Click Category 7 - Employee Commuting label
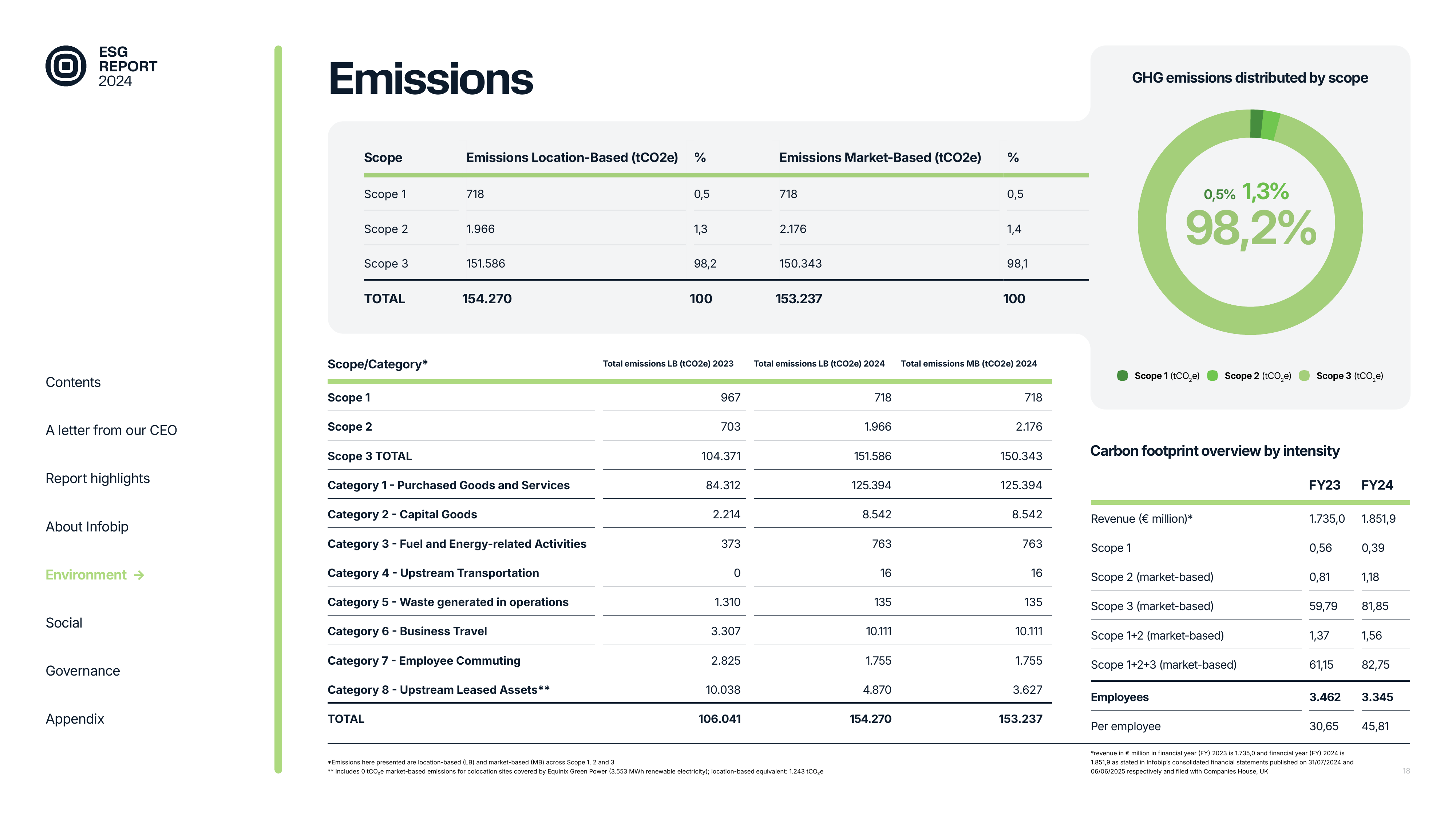The height and width of the screenshot is (819, 1456). 424,661
